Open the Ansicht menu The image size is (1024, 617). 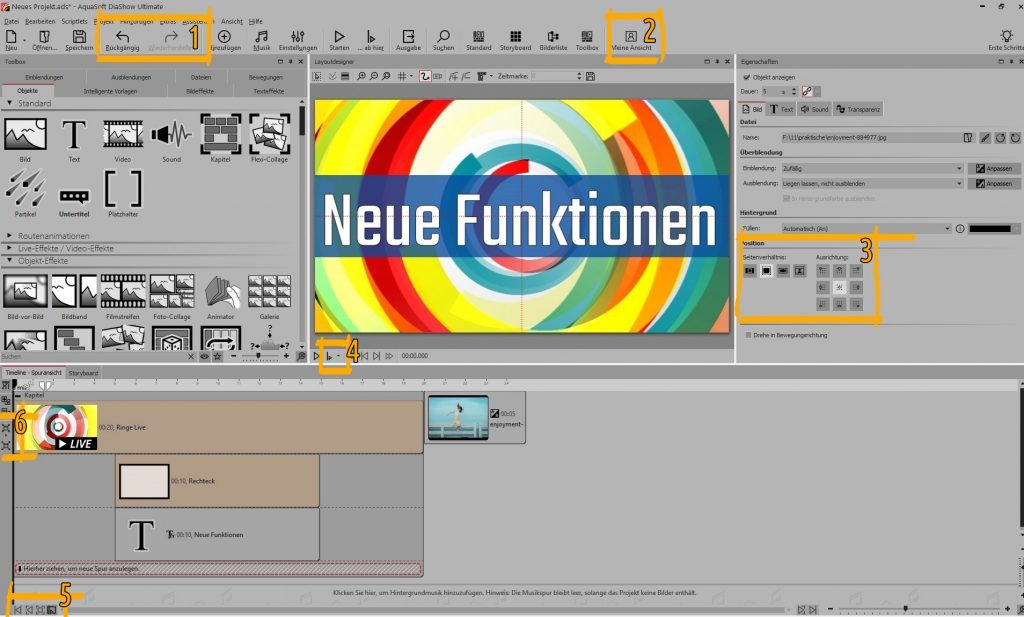(231, 21)
